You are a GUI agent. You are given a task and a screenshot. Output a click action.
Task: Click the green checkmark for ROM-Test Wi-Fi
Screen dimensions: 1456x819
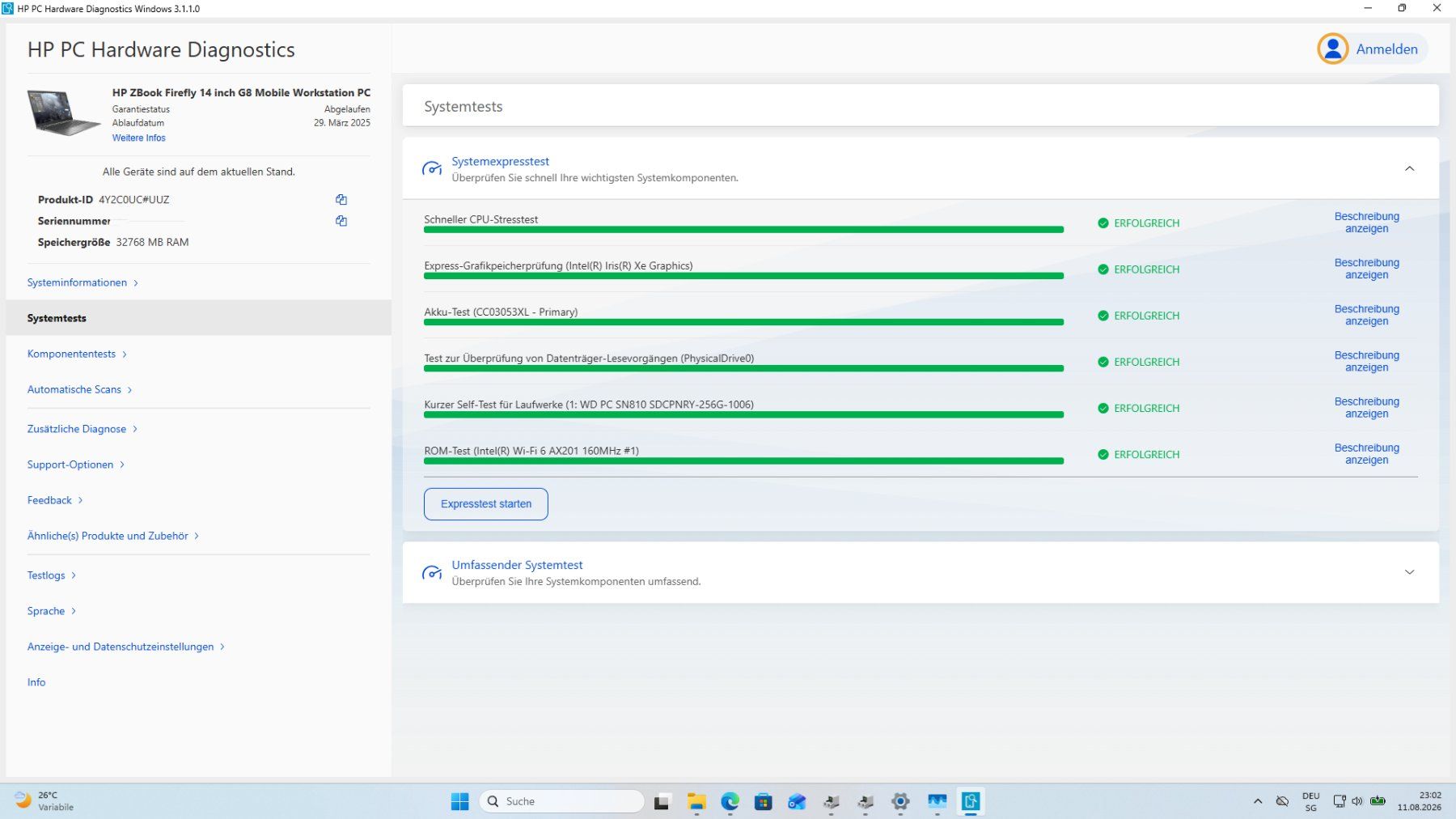(1103, 455)
